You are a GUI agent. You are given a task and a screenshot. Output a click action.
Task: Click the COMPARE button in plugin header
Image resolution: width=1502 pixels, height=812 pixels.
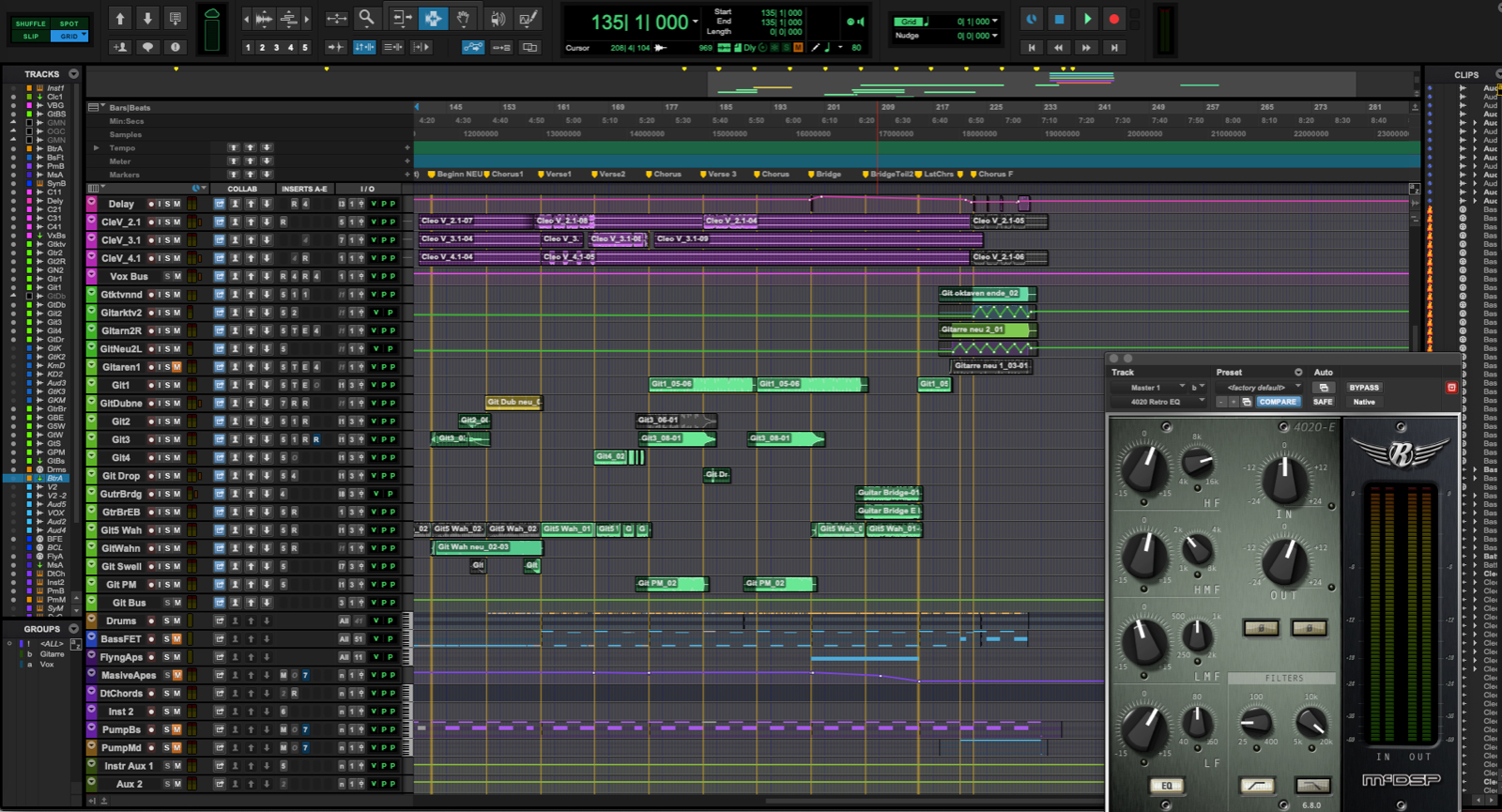click(x=1277, y=402)
